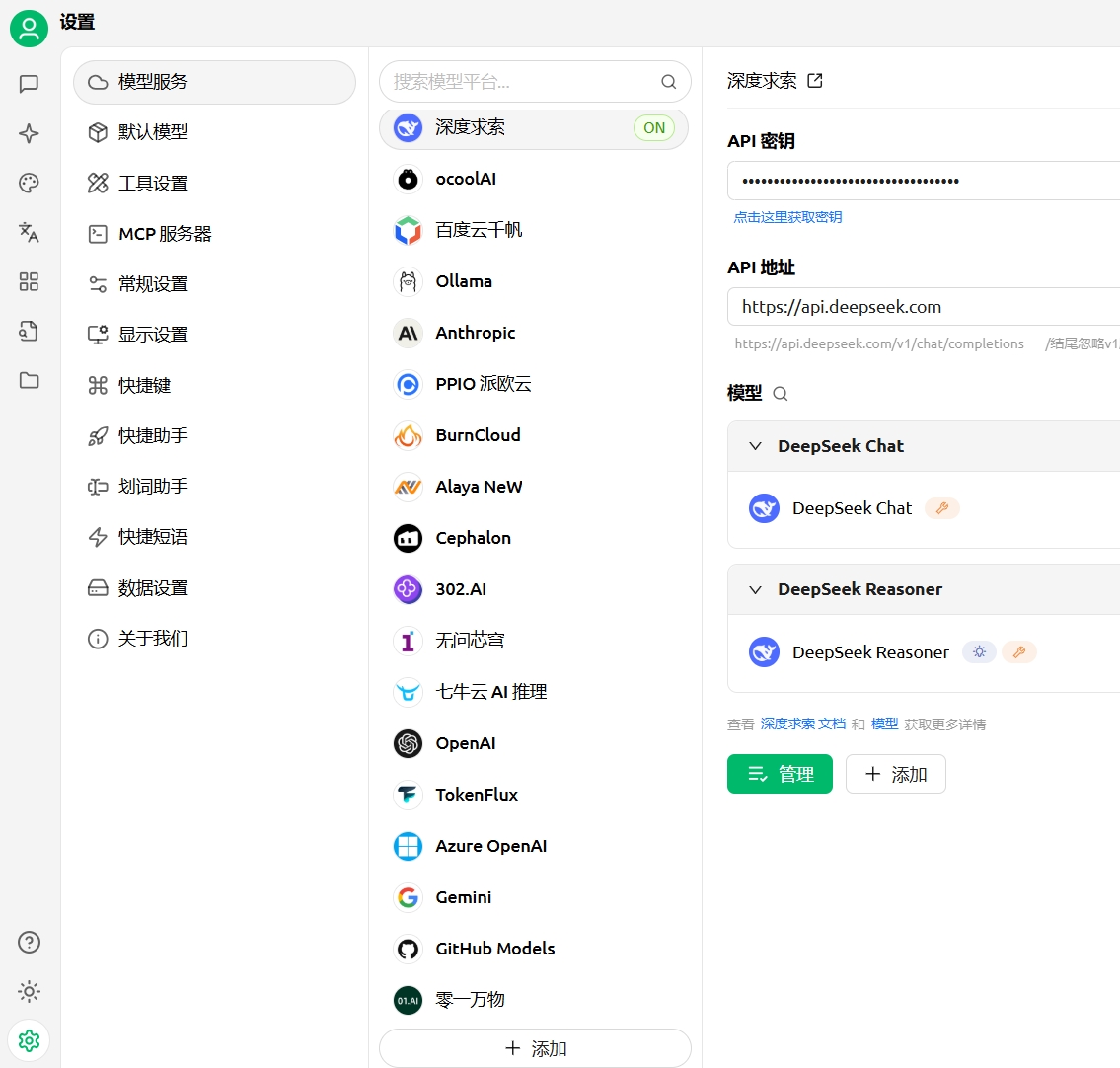1120x1068 pixels.
Task: Open the mini apps grid icon
Action: [x=29, y=281]
